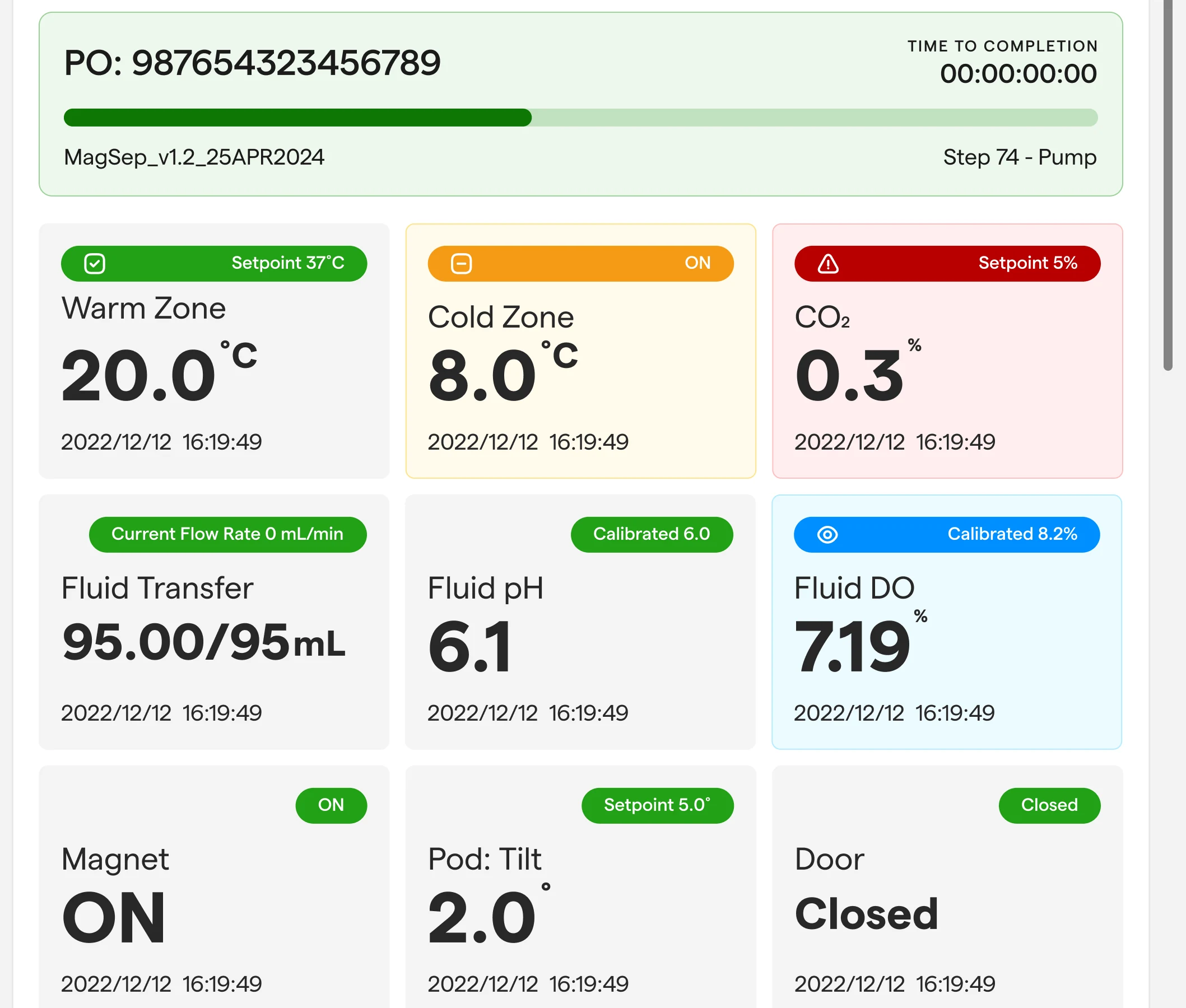1186x1008 pixels.
Task: Click the Door card title
Action: [829, 859]
